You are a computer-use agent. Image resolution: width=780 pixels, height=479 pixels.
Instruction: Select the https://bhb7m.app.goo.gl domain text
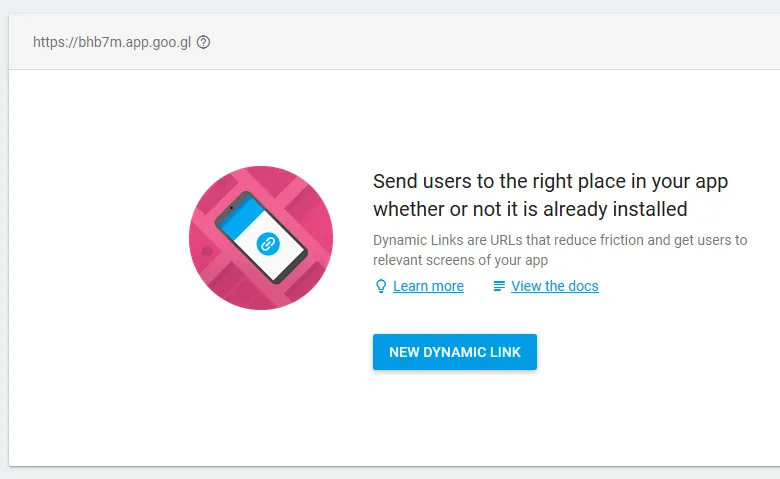tap(112, 42)
